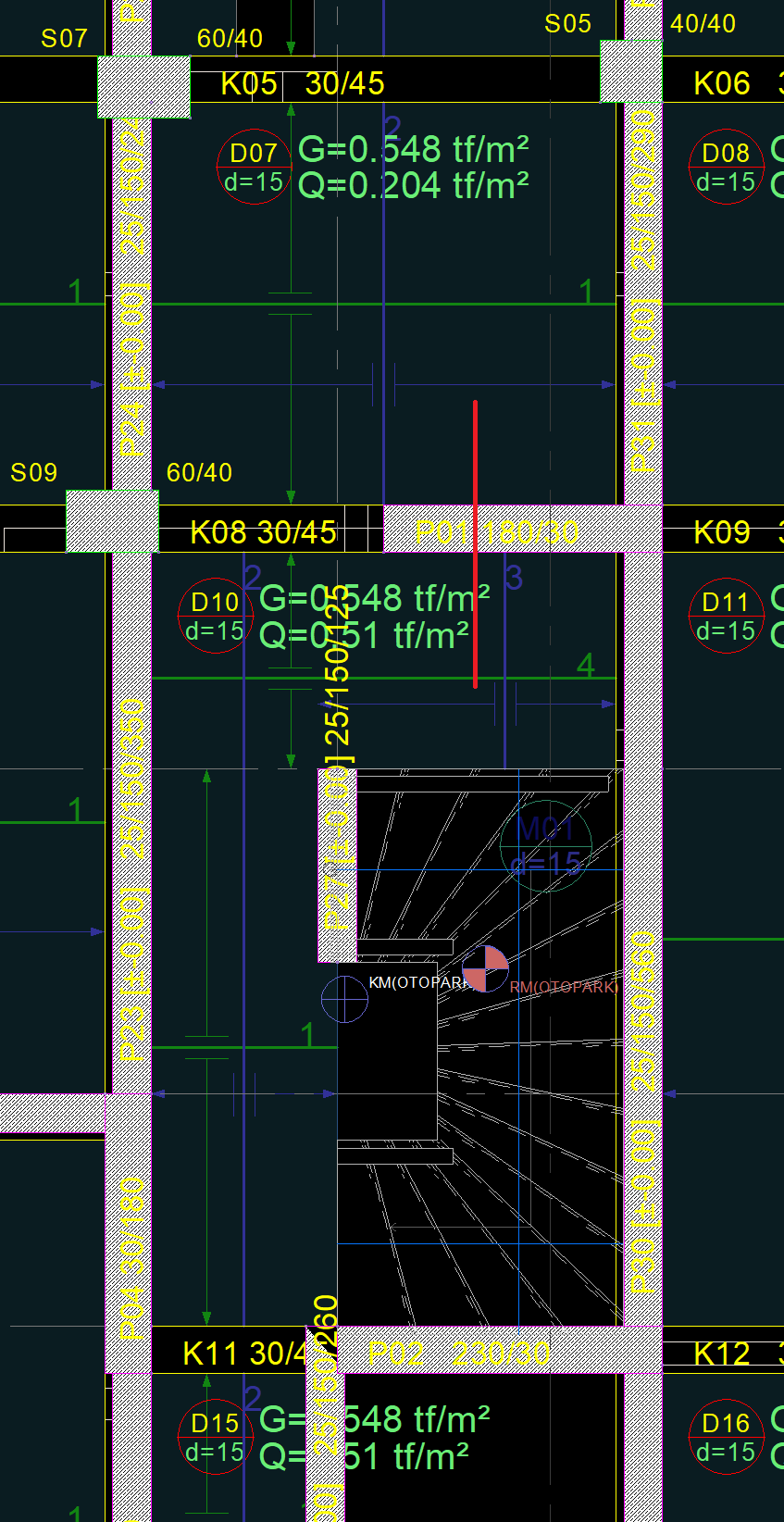
Task: Select the D07 slab marker circle
Action: pos(254,167)
